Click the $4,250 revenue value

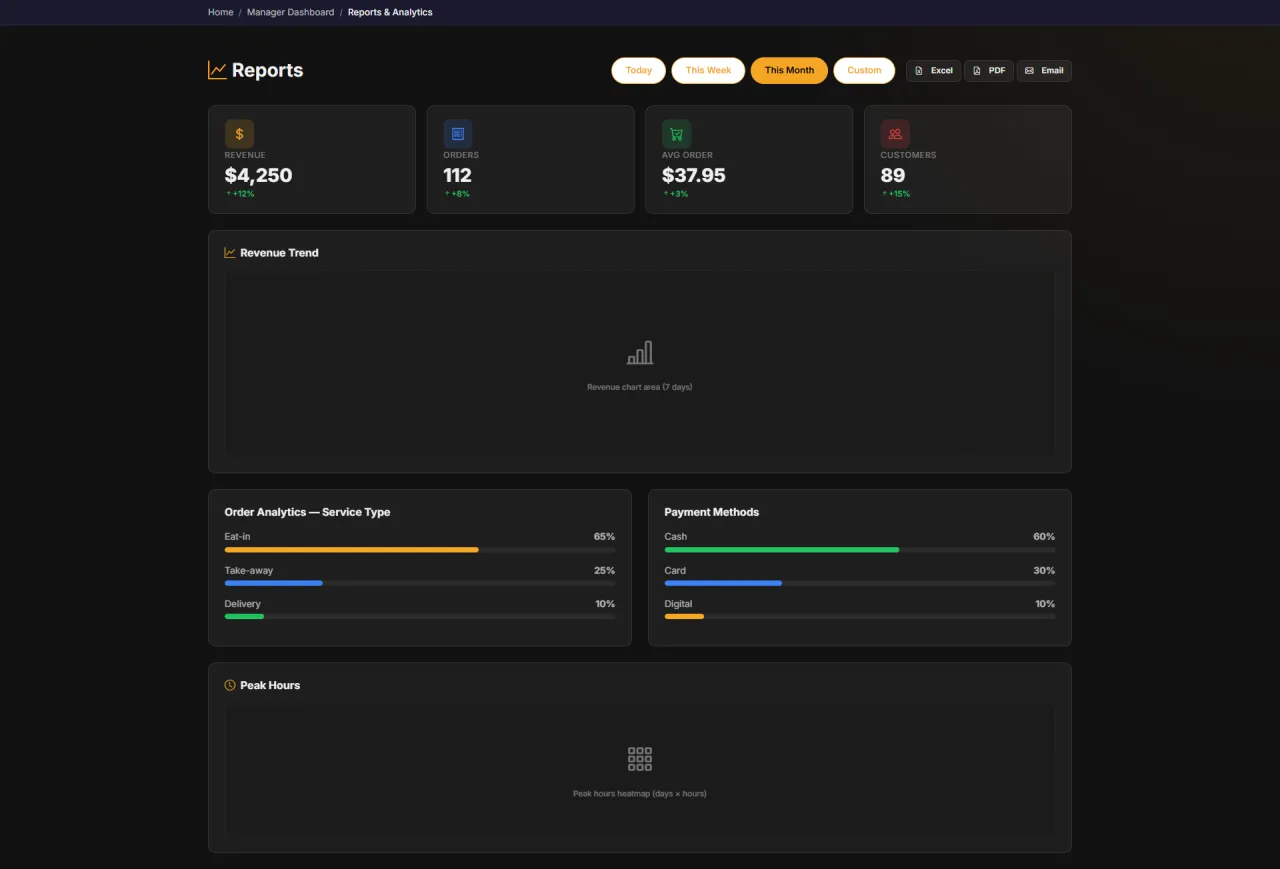pyautogui.click(x=259, y=175)
